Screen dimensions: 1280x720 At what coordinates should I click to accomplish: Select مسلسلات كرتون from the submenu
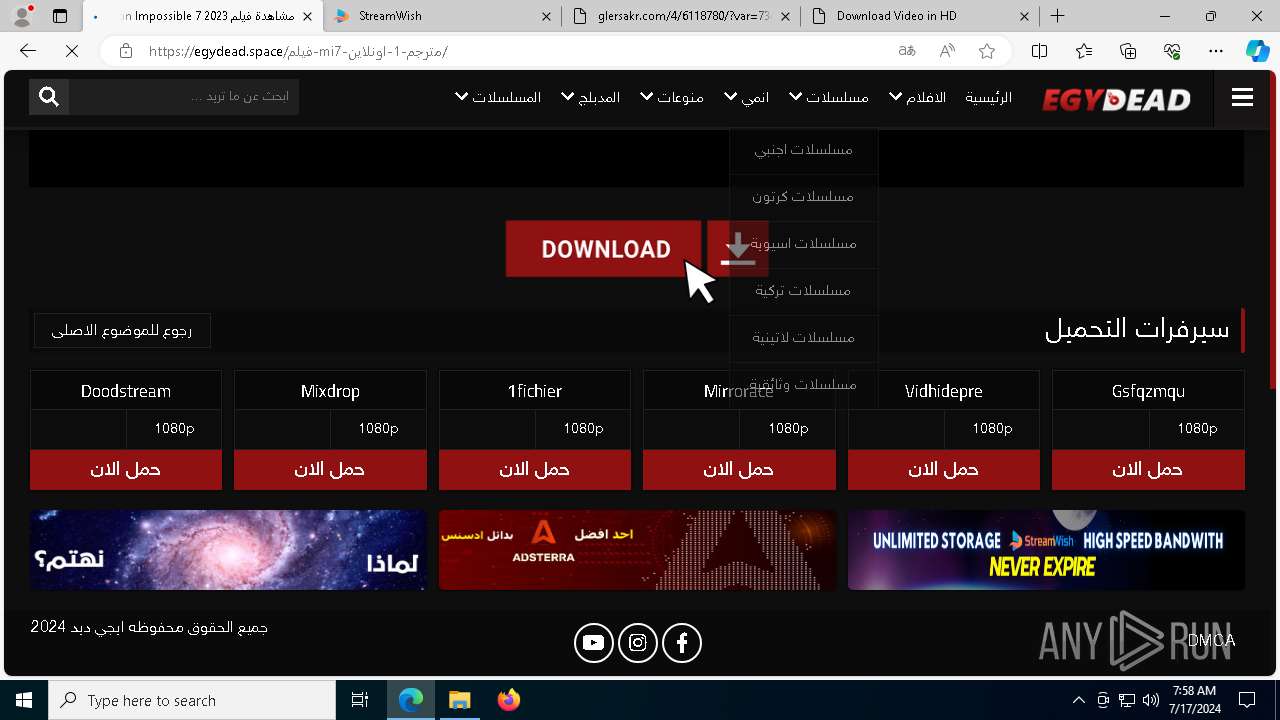[x=803, y=196]
